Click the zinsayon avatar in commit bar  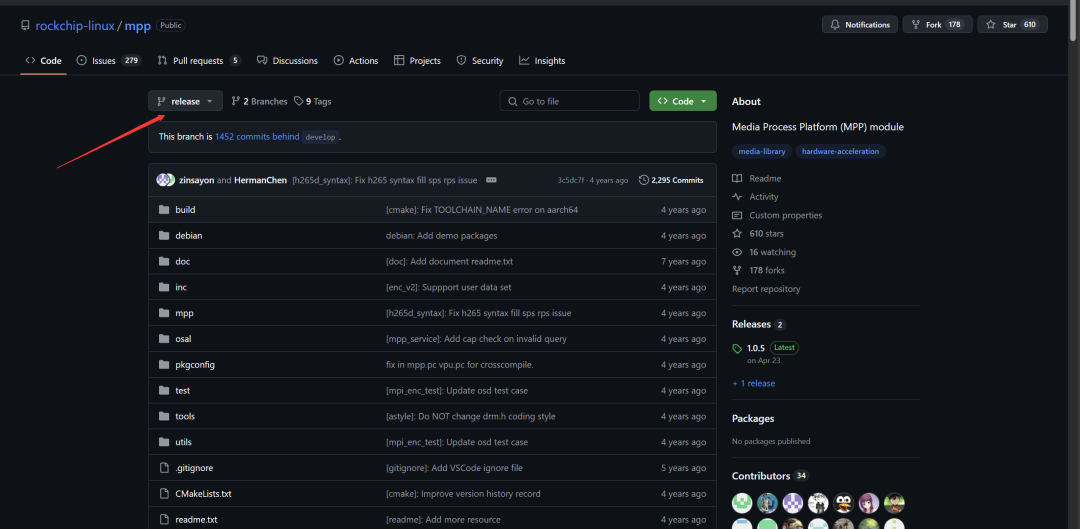165,180
